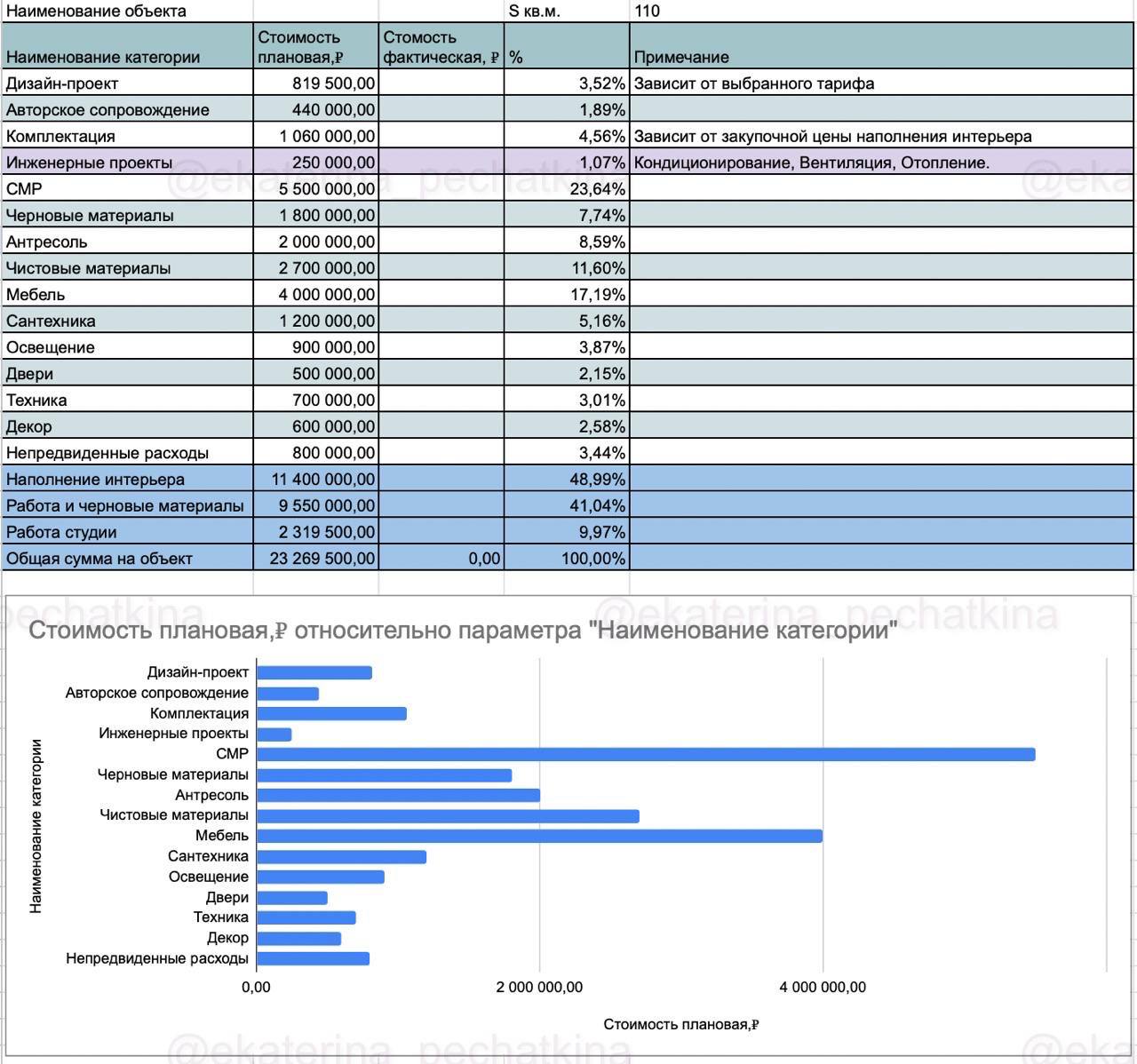Select the 'Черновые материалы' table cell
Screen dimensions: 1137x1064
(x=127, y=216)
